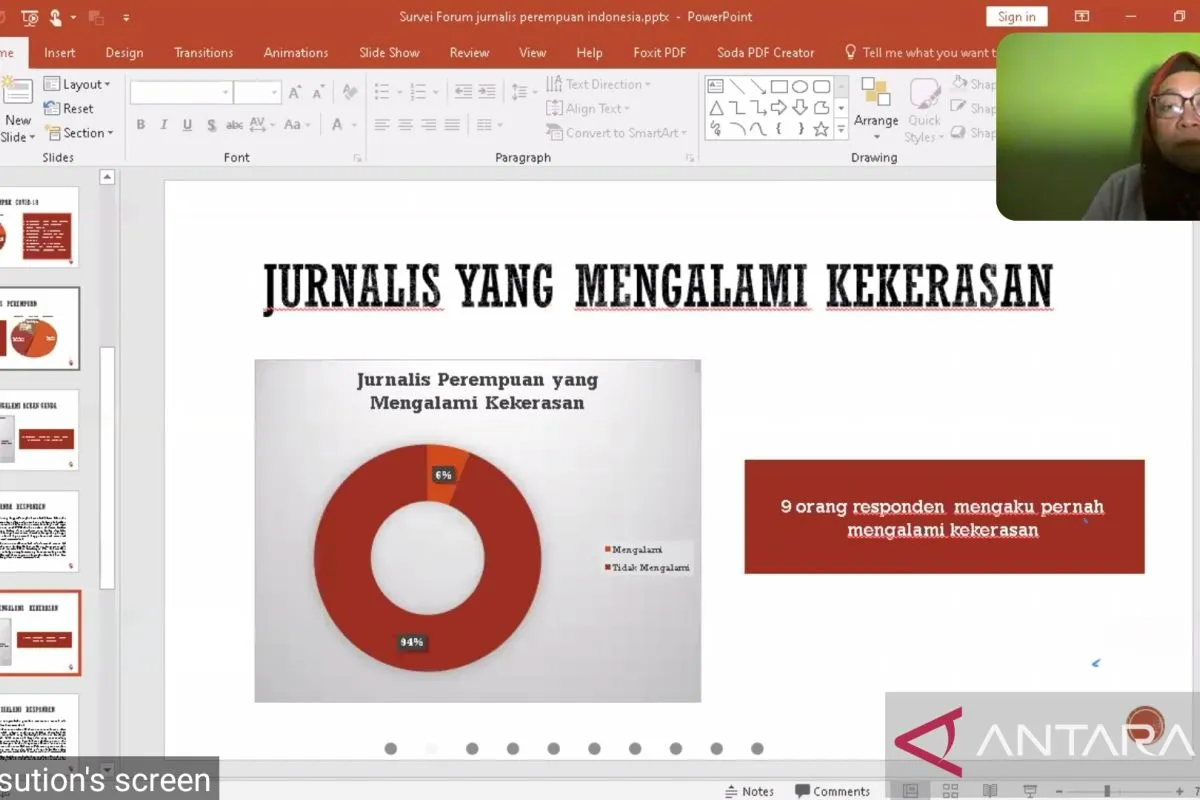The image size is (1200, 800).
Task: Open the Transitions ribbon tab
Action: click(203, 53)
